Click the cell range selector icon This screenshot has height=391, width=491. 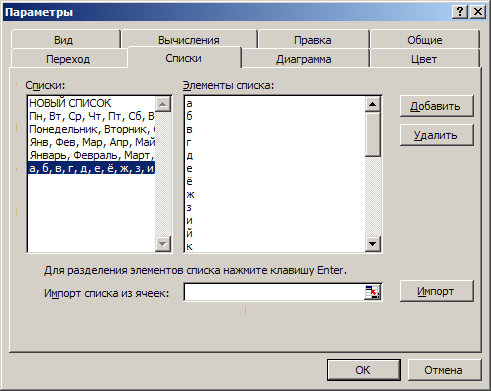click(373, 292)
